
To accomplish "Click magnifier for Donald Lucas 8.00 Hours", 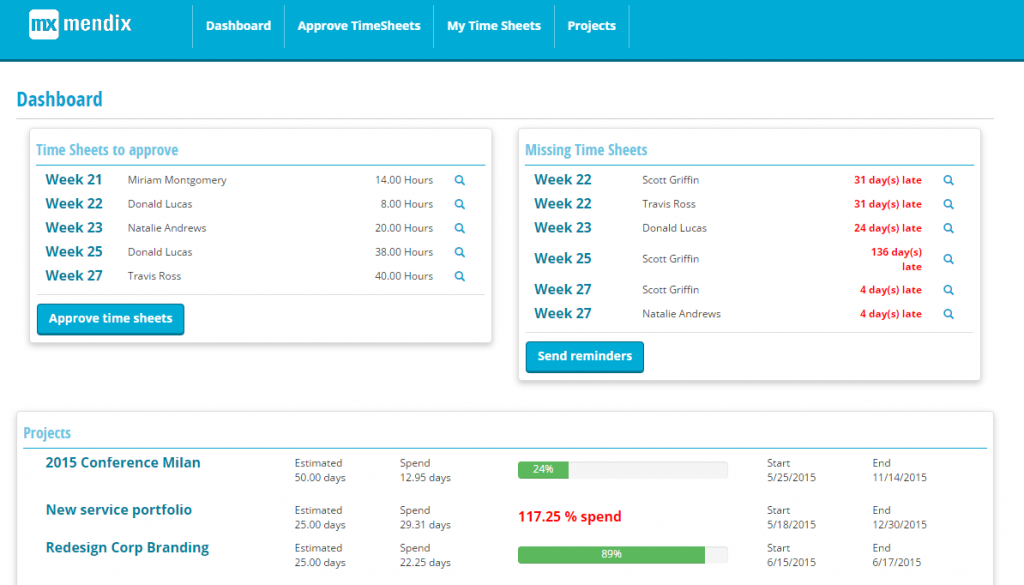I will pos(460,204).
